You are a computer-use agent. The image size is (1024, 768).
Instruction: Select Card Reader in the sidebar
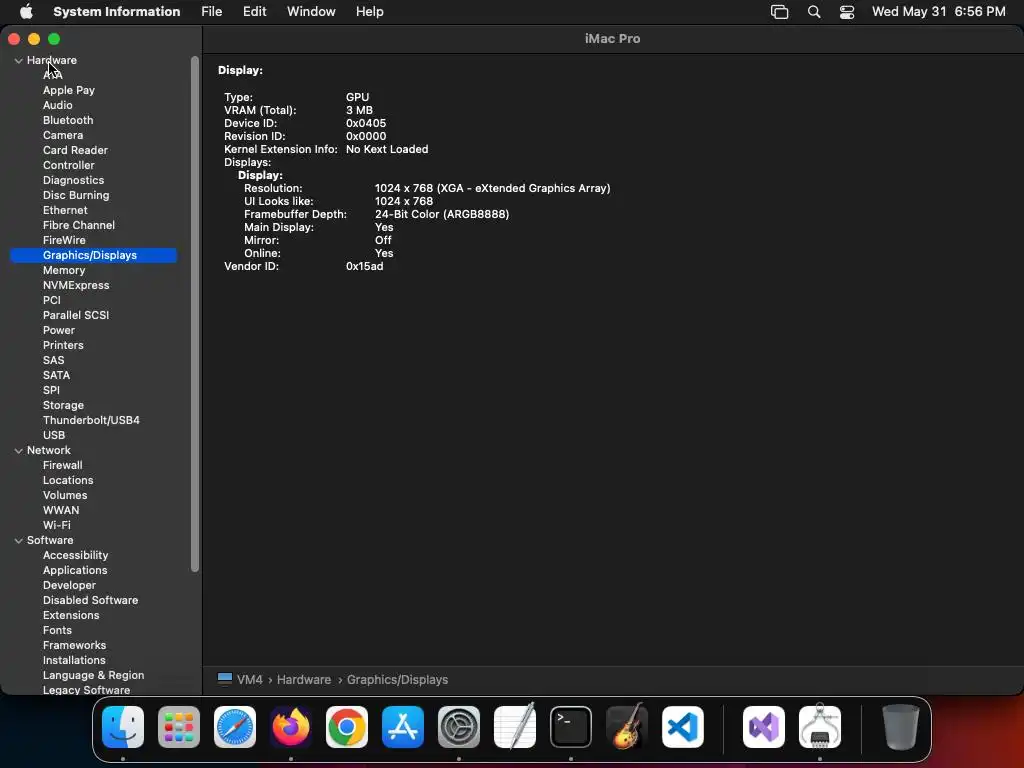pos(75,150)
